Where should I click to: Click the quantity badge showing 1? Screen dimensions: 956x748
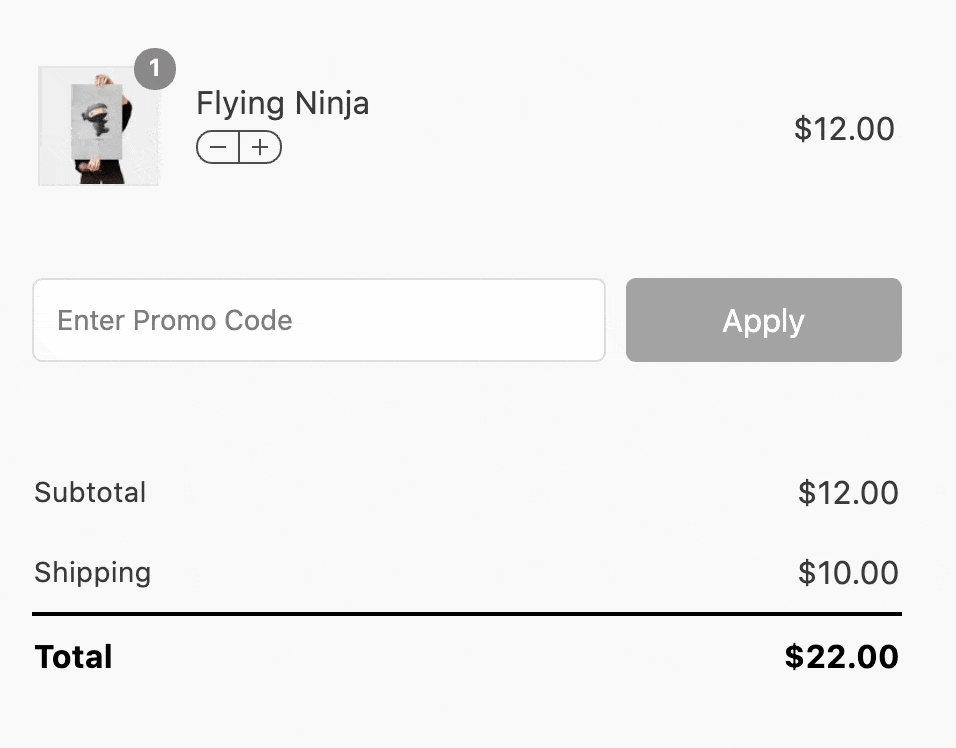tap(155, 69)
